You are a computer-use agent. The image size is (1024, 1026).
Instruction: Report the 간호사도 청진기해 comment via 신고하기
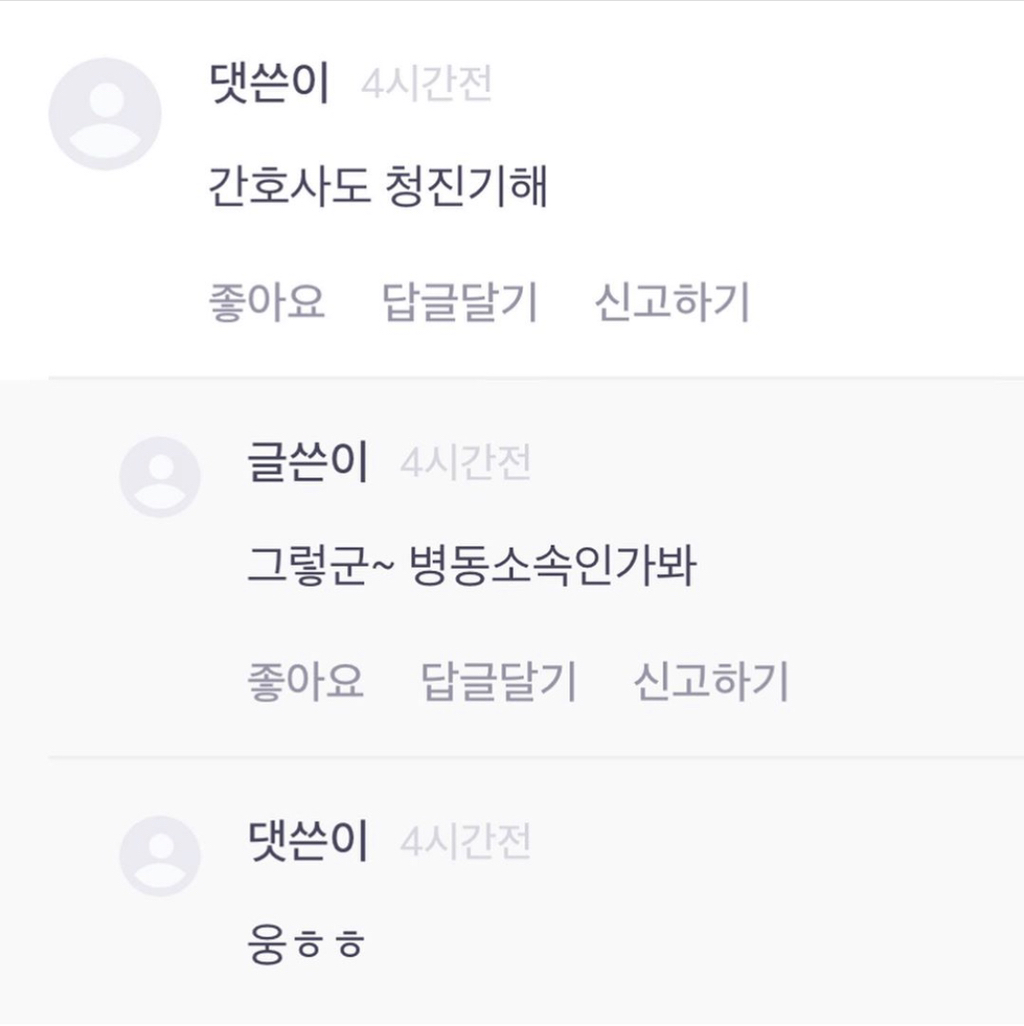[672, 302]
